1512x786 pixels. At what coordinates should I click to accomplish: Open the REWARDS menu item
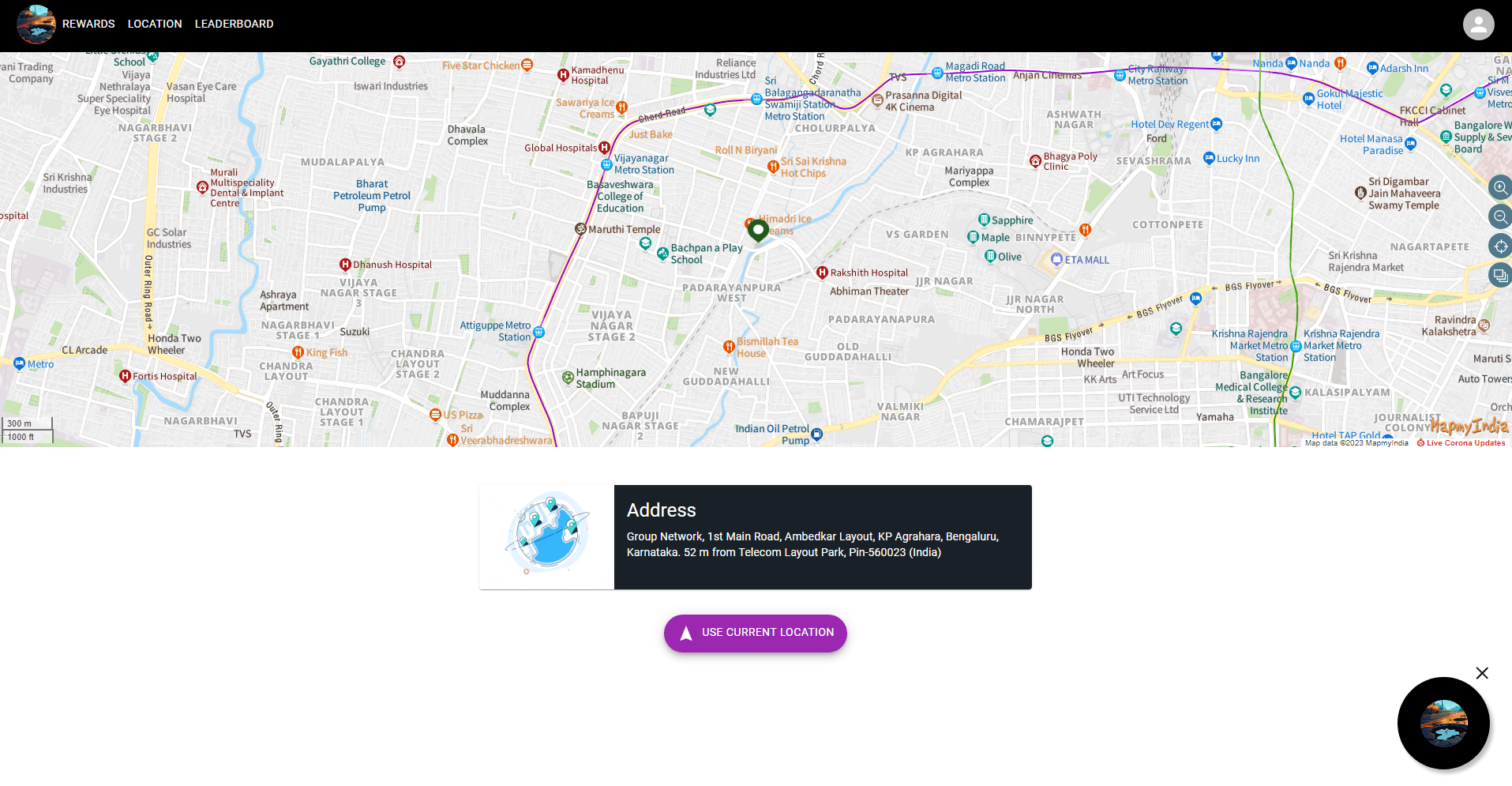88,24
